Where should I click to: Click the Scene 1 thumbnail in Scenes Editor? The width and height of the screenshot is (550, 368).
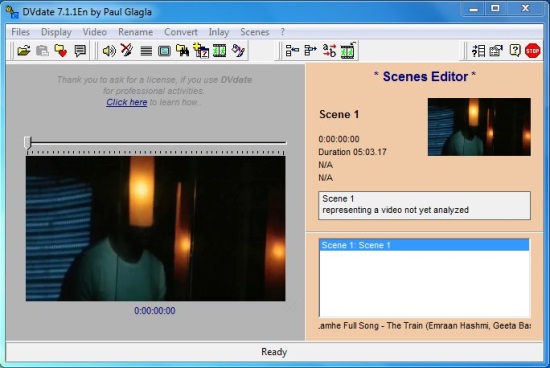coord(479,127)
